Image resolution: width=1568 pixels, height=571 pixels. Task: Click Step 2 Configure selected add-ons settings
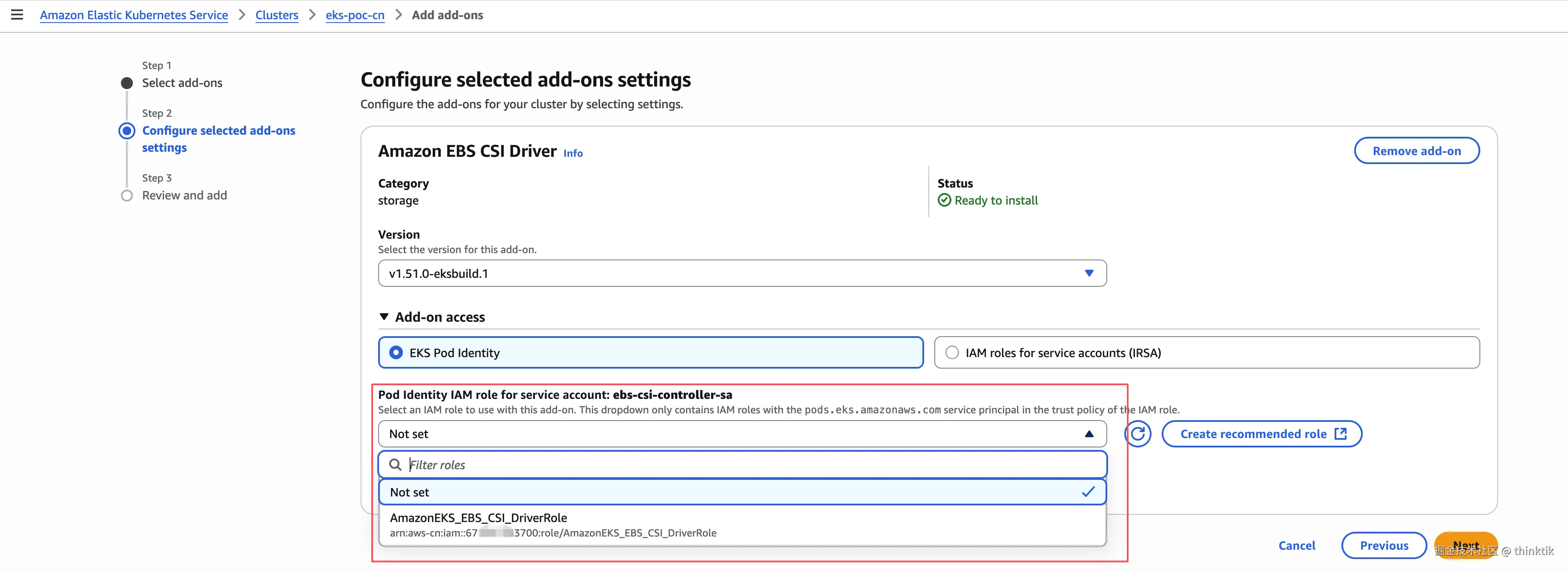point(218,139)
